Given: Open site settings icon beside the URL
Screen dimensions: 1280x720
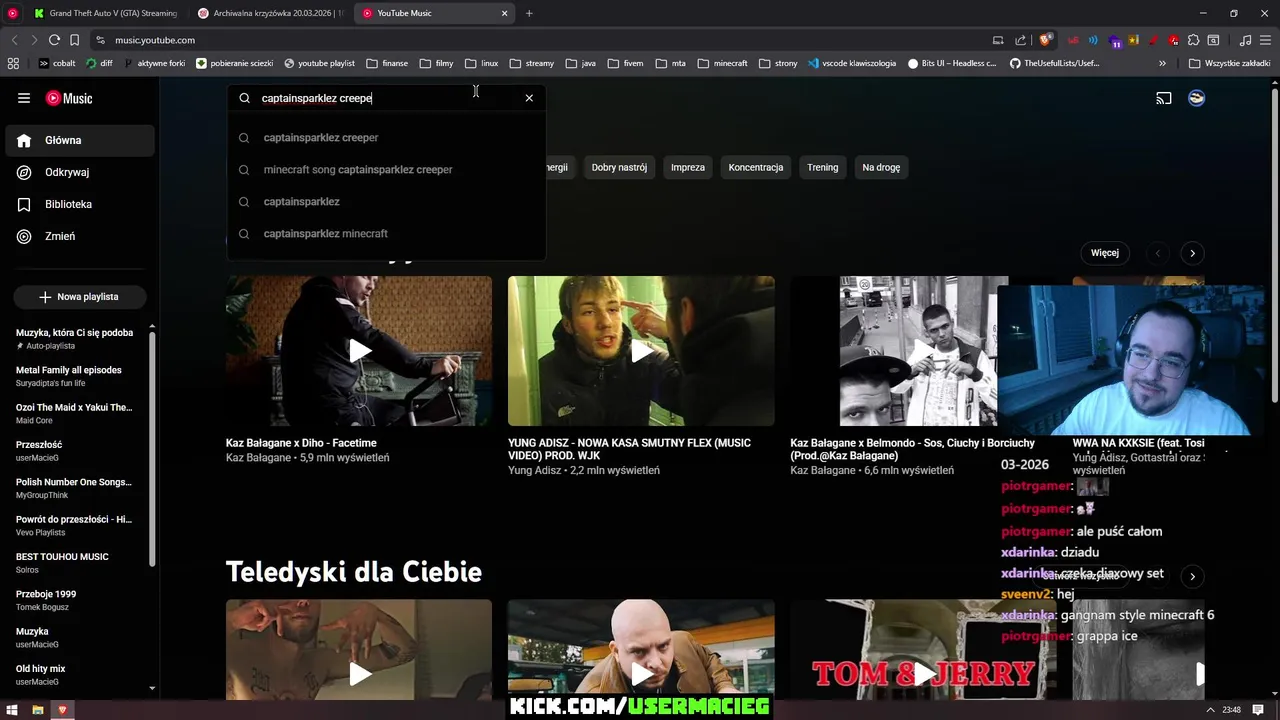Looking at the screenshot, I should point(100,40).
